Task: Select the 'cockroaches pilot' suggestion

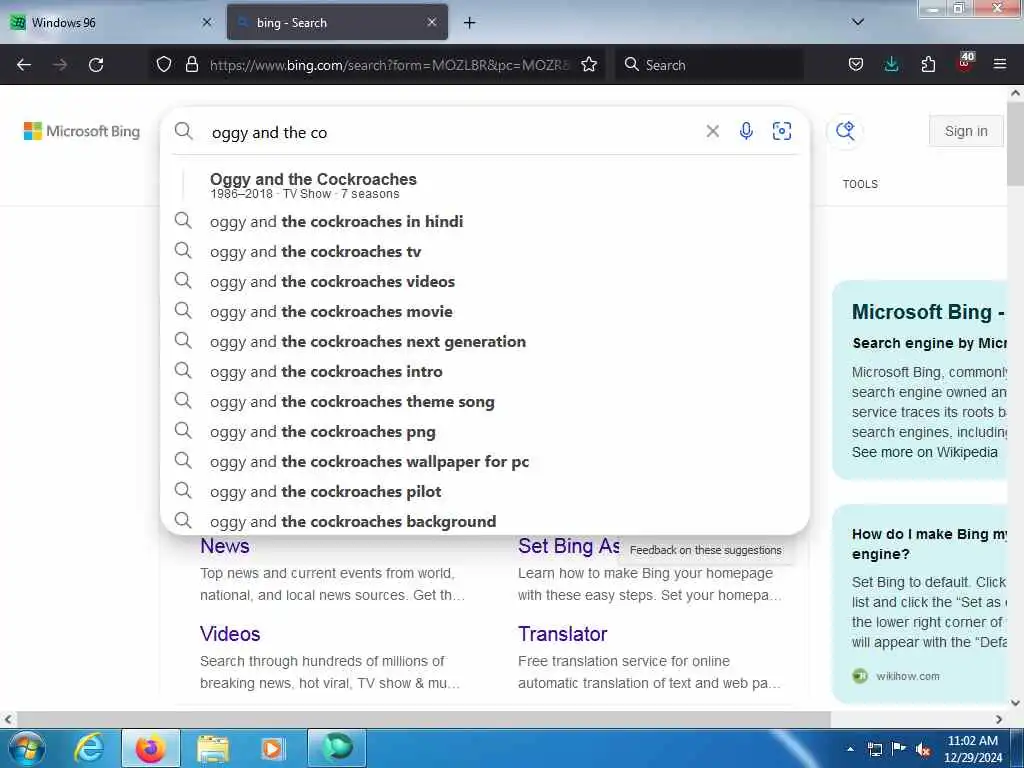Action: [x=485, y=492]
